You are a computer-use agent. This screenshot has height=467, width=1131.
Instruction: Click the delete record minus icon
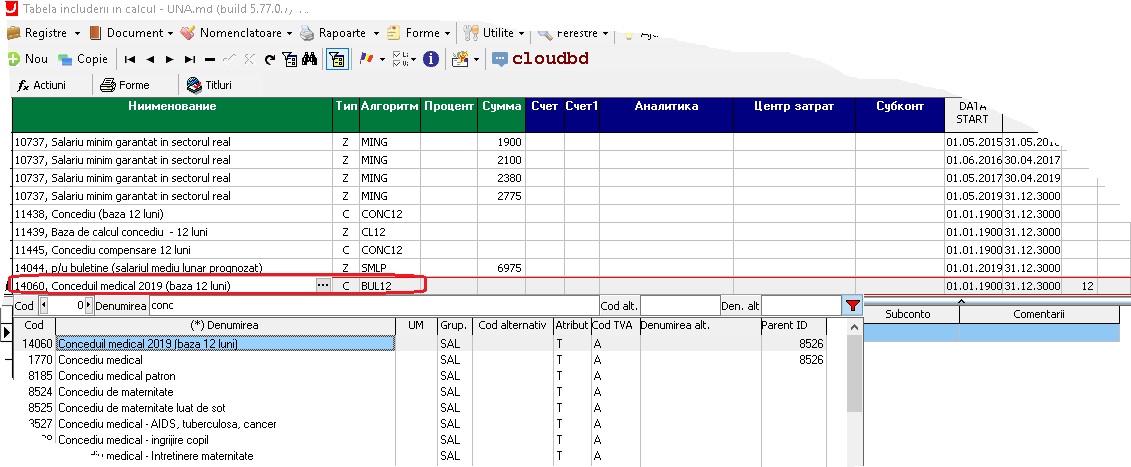point(210,59)
